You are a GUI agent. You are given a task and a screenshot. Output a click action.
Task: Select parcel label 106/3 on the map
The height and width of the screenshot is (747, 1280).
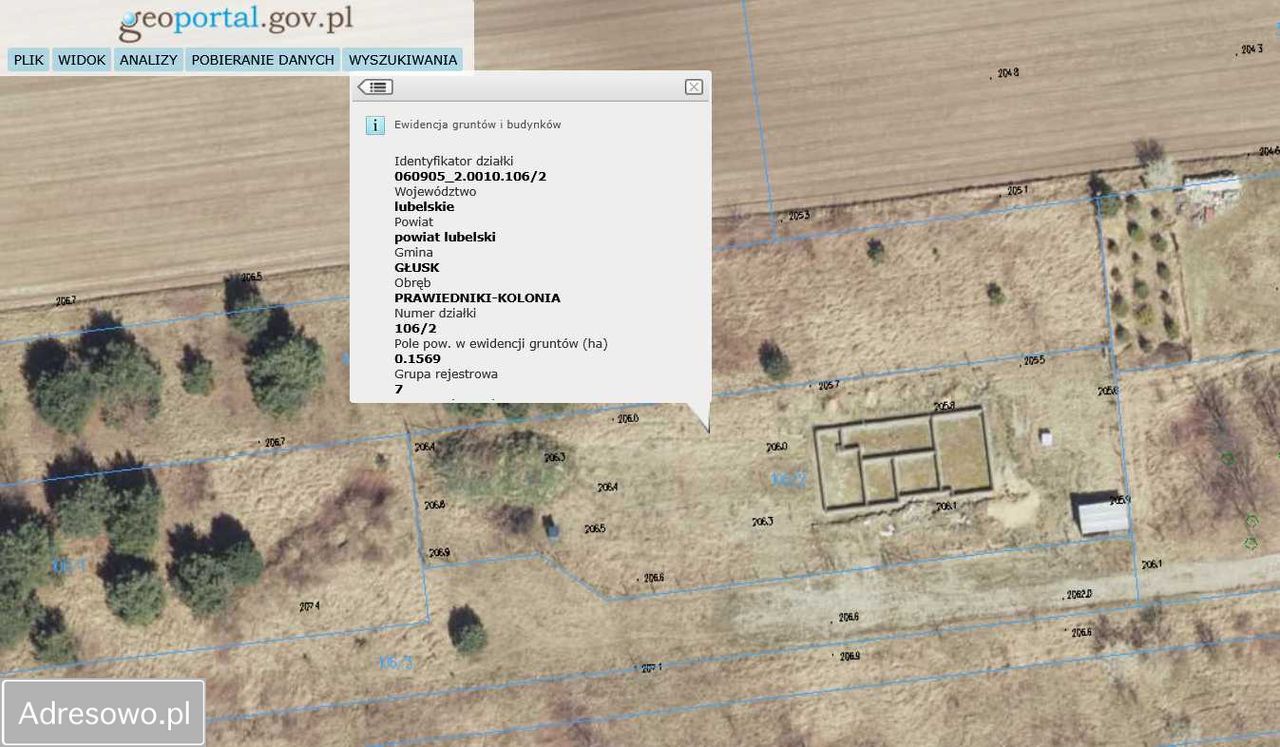(395, 662)
